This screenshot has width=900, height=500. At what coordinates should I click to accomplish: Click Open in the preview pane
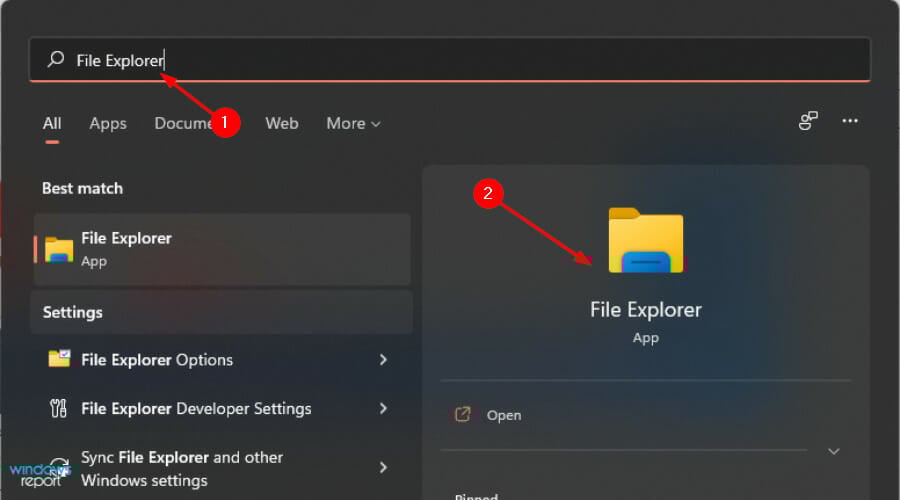(x=504, y=415)
